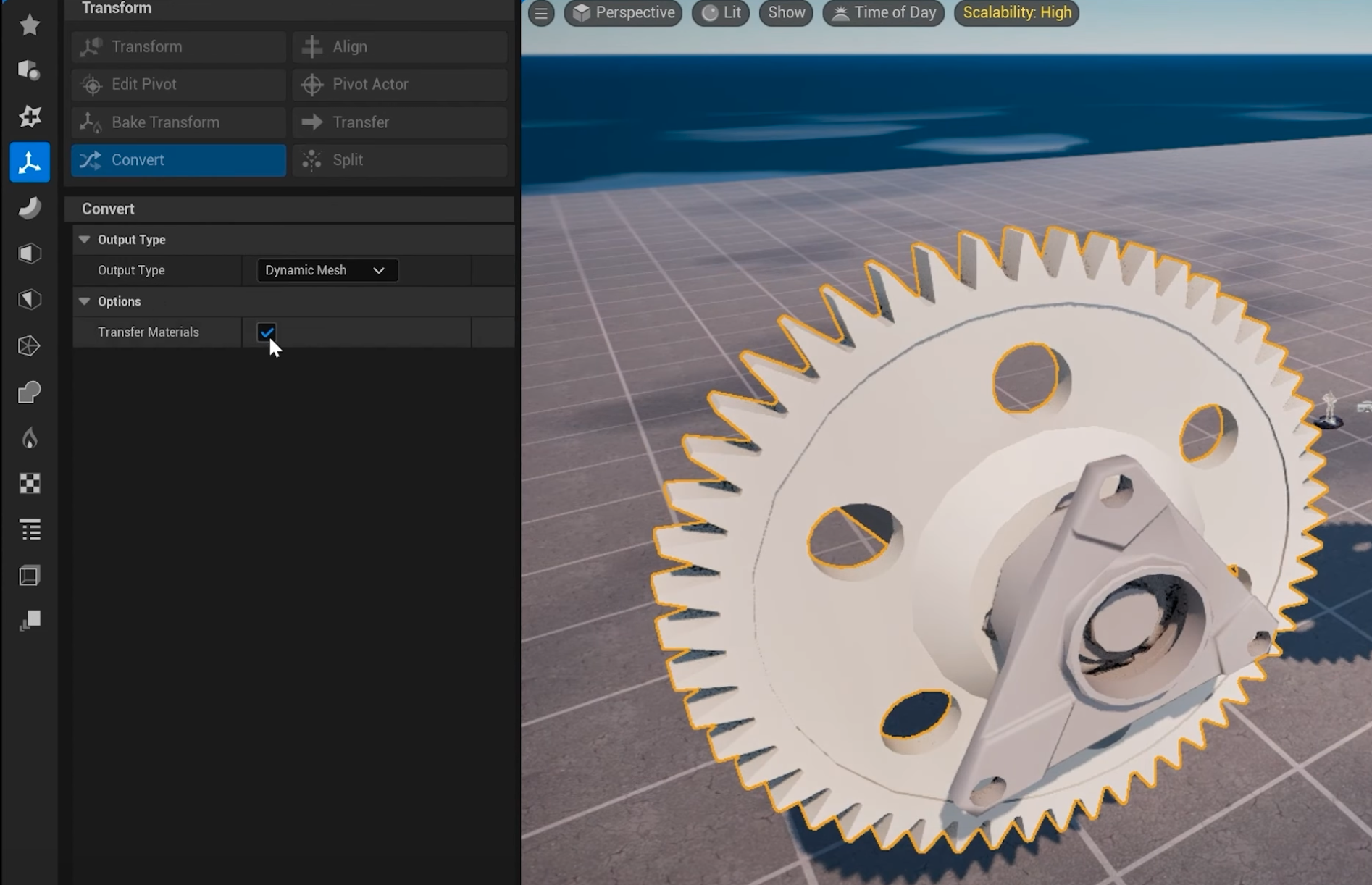Select the active Transform axis category icon

pyautogui.click(x=30, y=162)
